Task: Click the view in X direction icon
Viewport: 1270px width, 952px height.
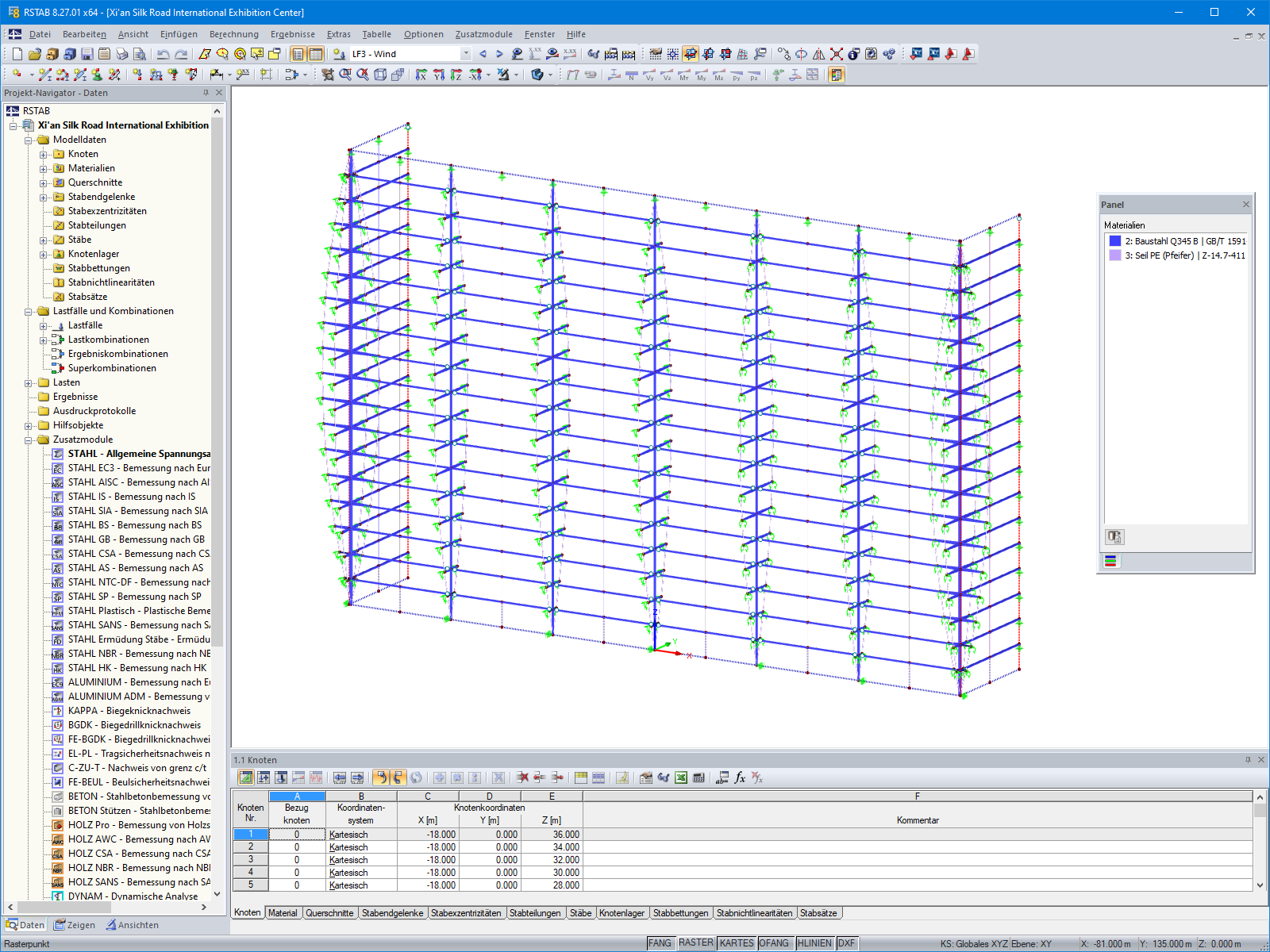Action: (421, 75)
